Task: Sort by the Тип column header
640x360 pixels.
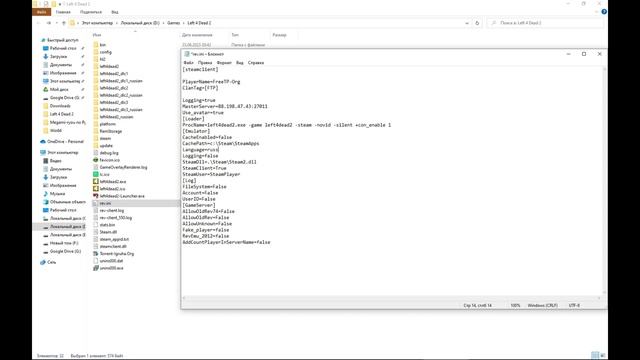Action: point(235,35)
